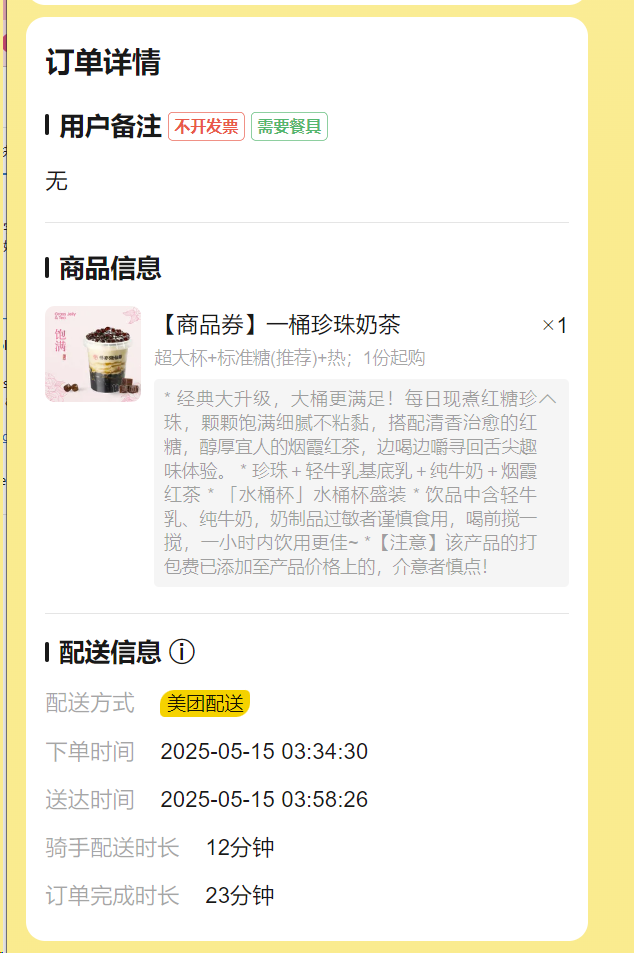Click the 超大杯+标准糖 specification text
634x953 pixels.
[289, 357]
